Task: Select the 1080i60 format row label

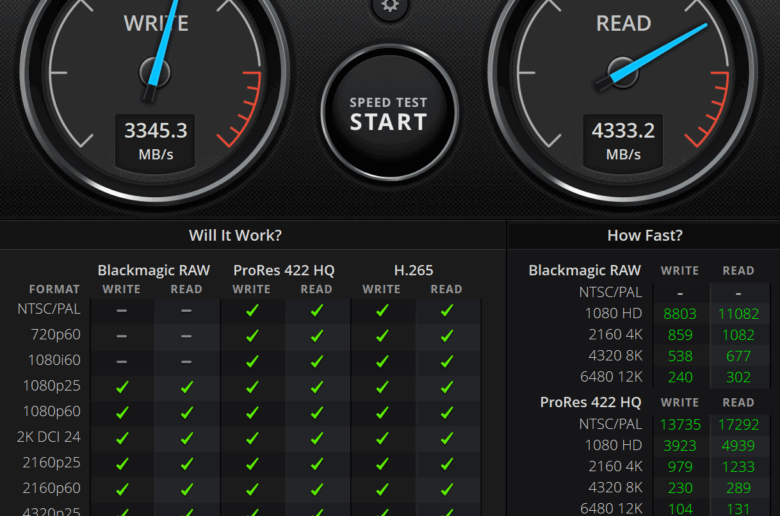Action: 54,360
